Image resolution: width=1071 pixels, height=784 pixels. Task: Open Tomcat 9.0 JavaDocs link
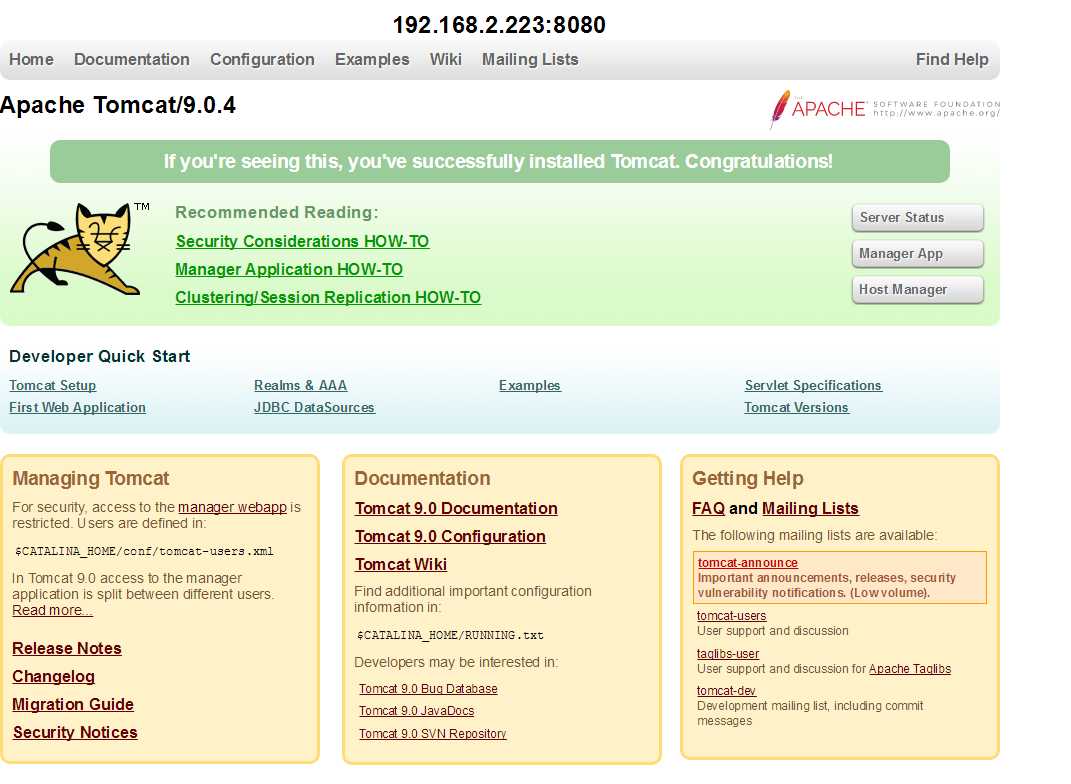point(417,711)
